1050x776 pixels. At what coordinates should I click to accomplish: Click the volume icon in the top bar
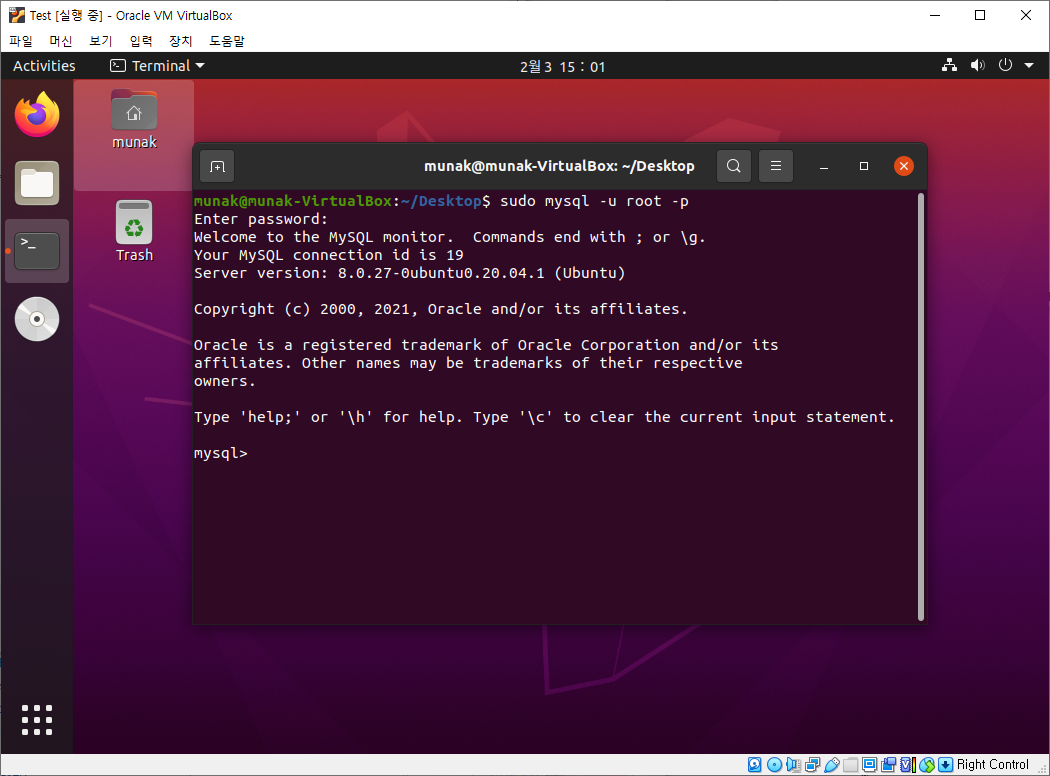click(978, 65)
